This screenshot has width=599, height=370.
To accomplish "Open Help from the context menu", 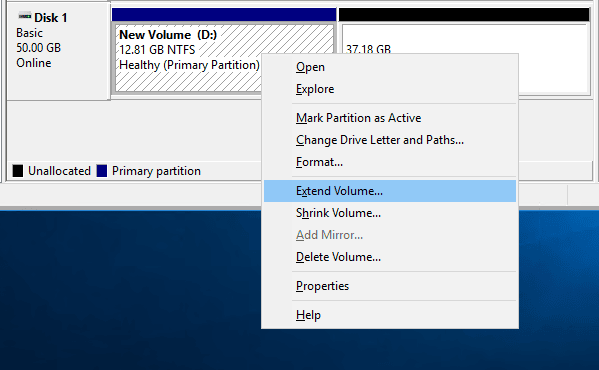I will coord(390,315).
